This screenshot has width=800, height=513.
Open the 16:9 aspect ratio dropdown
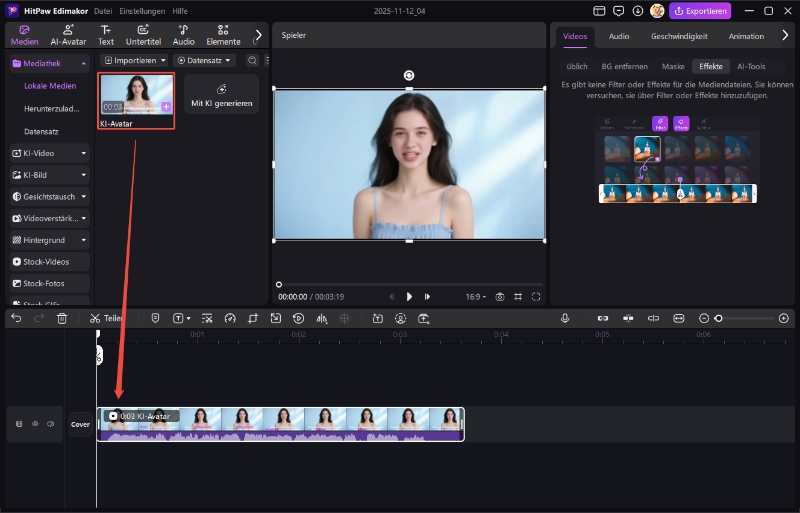click(476, 297)
